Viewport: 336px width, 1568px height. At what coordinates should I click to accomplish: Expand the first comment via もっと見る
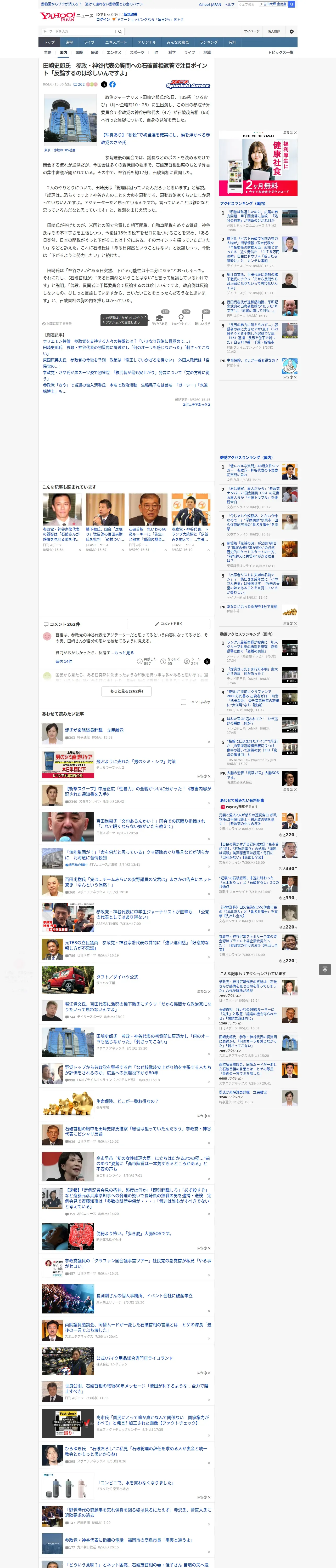(124, 653)
